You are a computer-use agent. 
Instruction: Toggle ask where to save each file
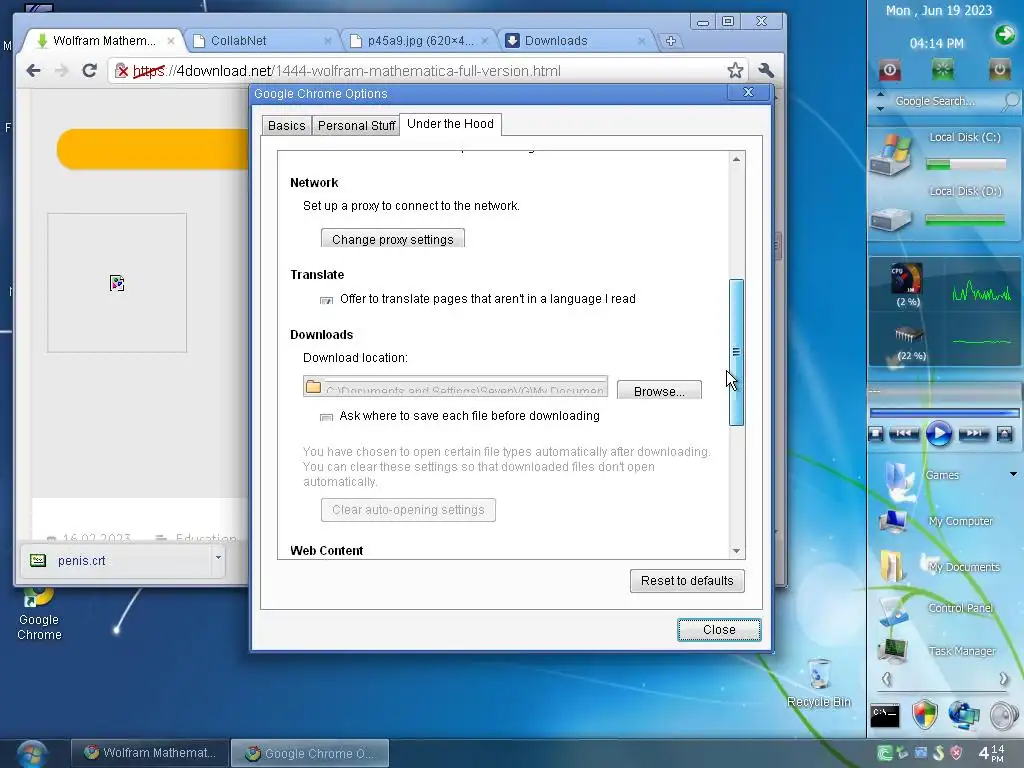coord(327,417)
